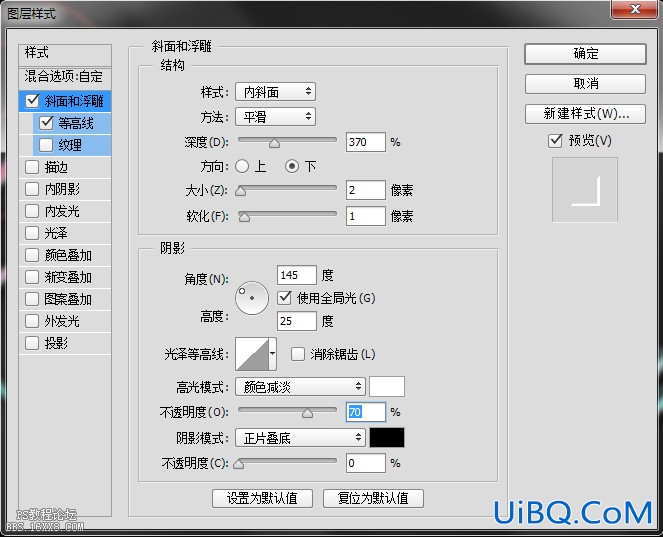663x537 pixels.
Task: Enable the 投影 checkbox
Action: coord(32,343)
